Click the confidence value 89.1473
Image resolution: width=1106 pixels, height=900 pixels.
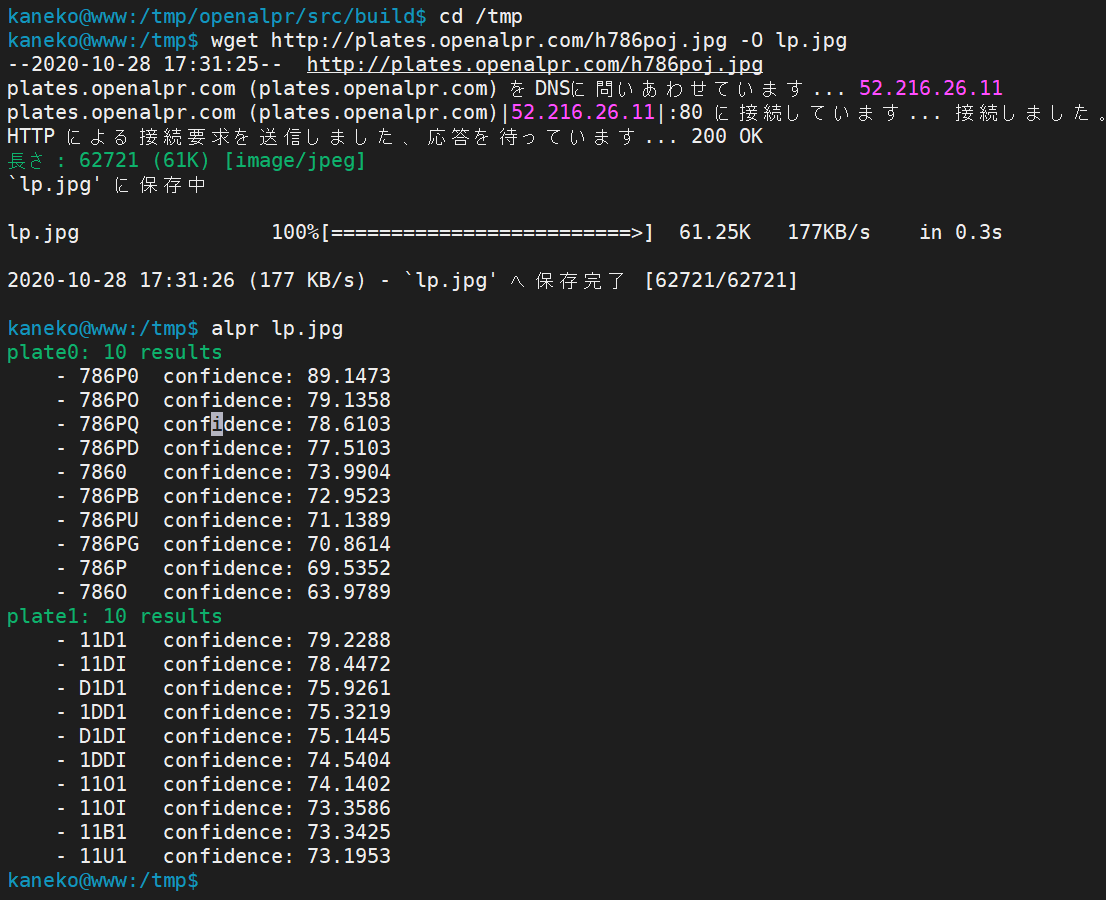pyautogui.click(x=348, y=377)
